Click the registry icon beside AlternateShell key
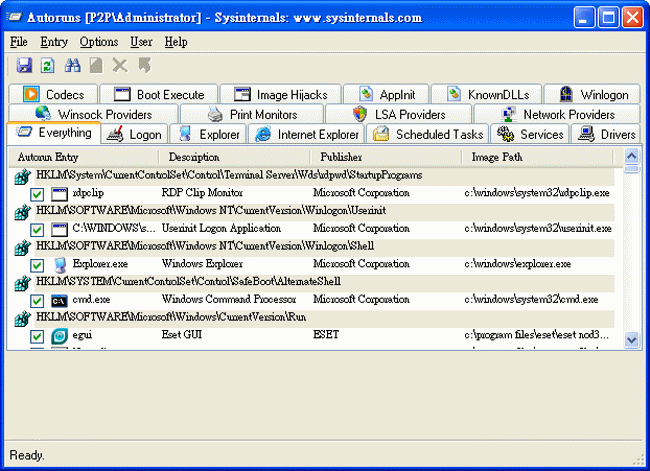650x471 pixels. coord(21,283)
